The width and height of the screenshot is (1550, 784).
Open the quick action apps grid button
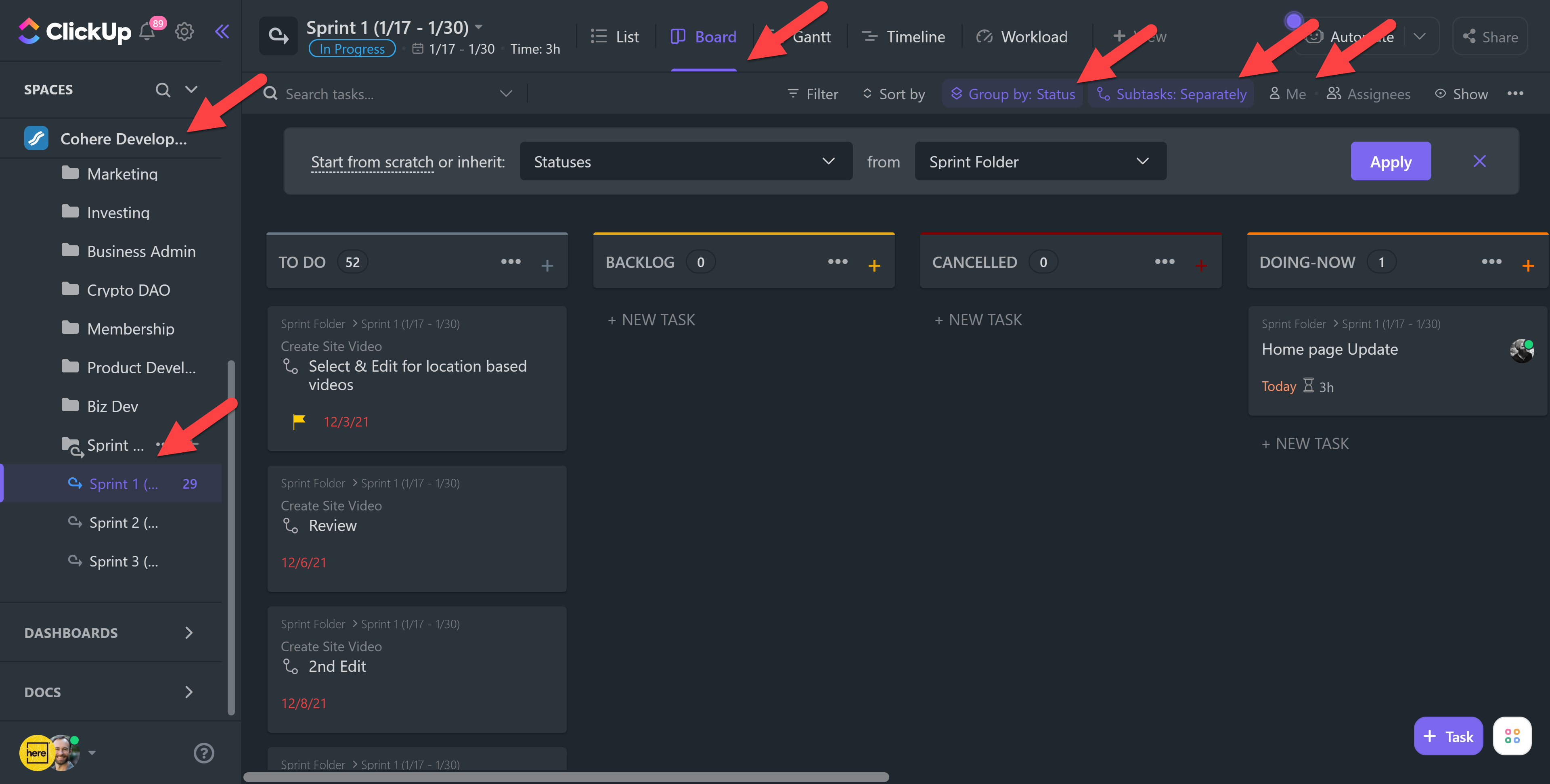[x=1512, y=736]
